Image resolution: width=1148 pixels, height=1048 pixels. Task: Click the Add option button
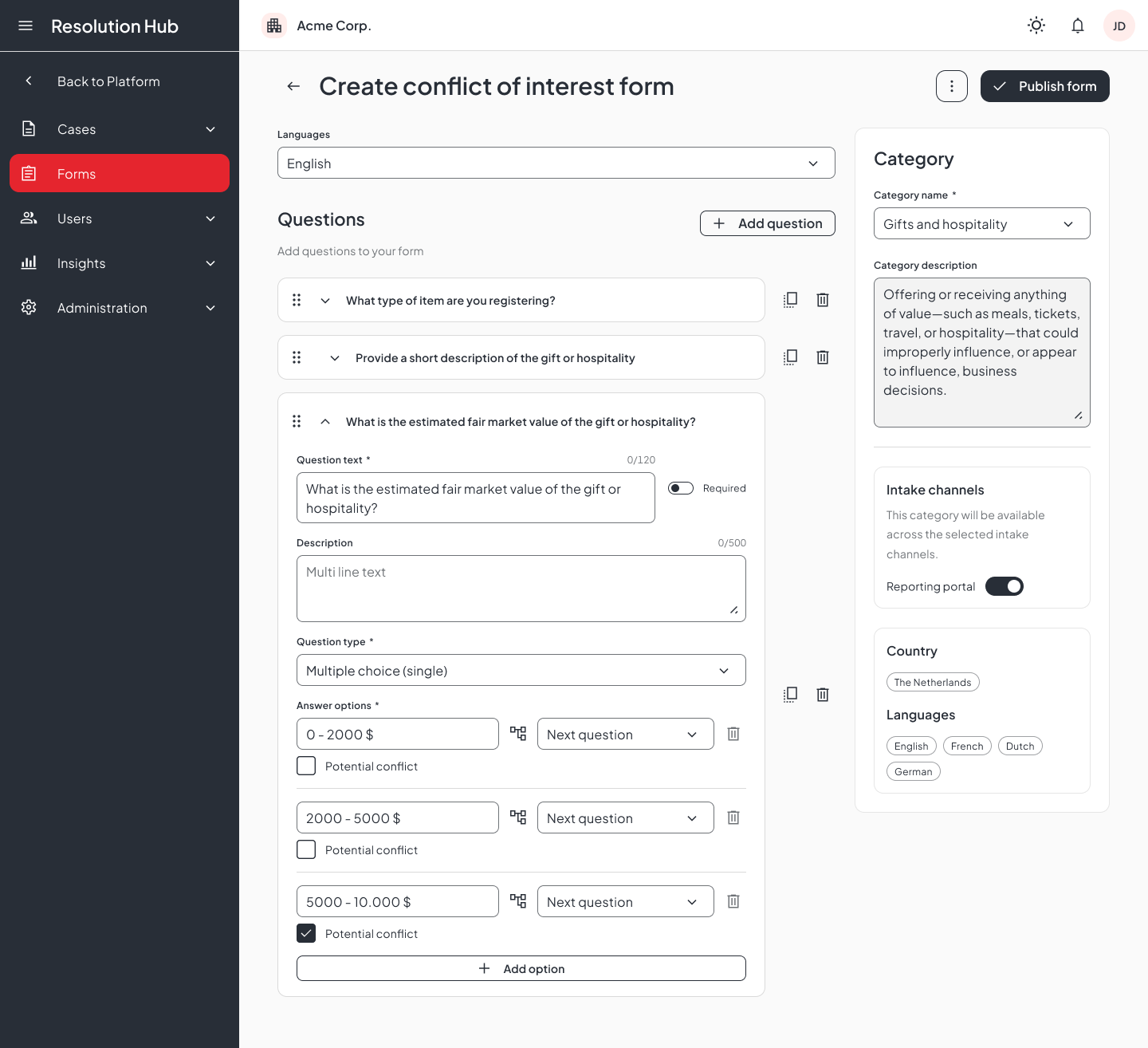pyautogui.click(x=521, y=968)
